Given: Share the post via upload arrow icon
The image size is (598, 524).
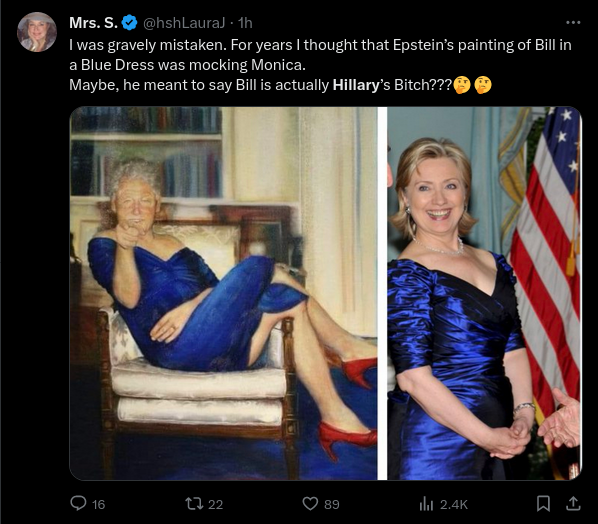Looking at the screenshot, I should click(x=573, y=504).
